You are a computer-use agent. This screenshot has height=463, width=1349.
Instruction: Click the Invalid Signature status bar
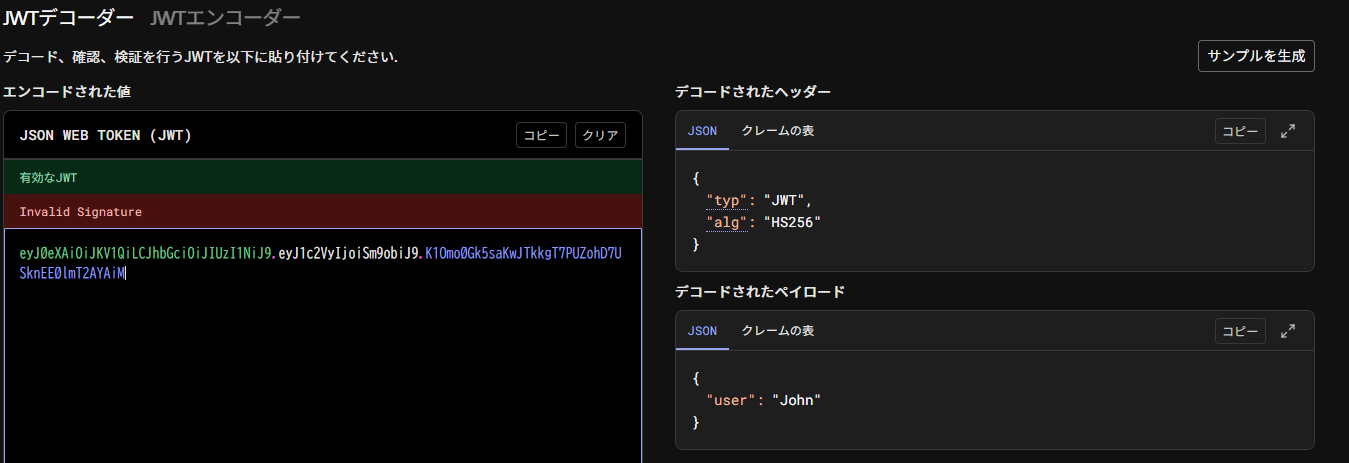323,211
